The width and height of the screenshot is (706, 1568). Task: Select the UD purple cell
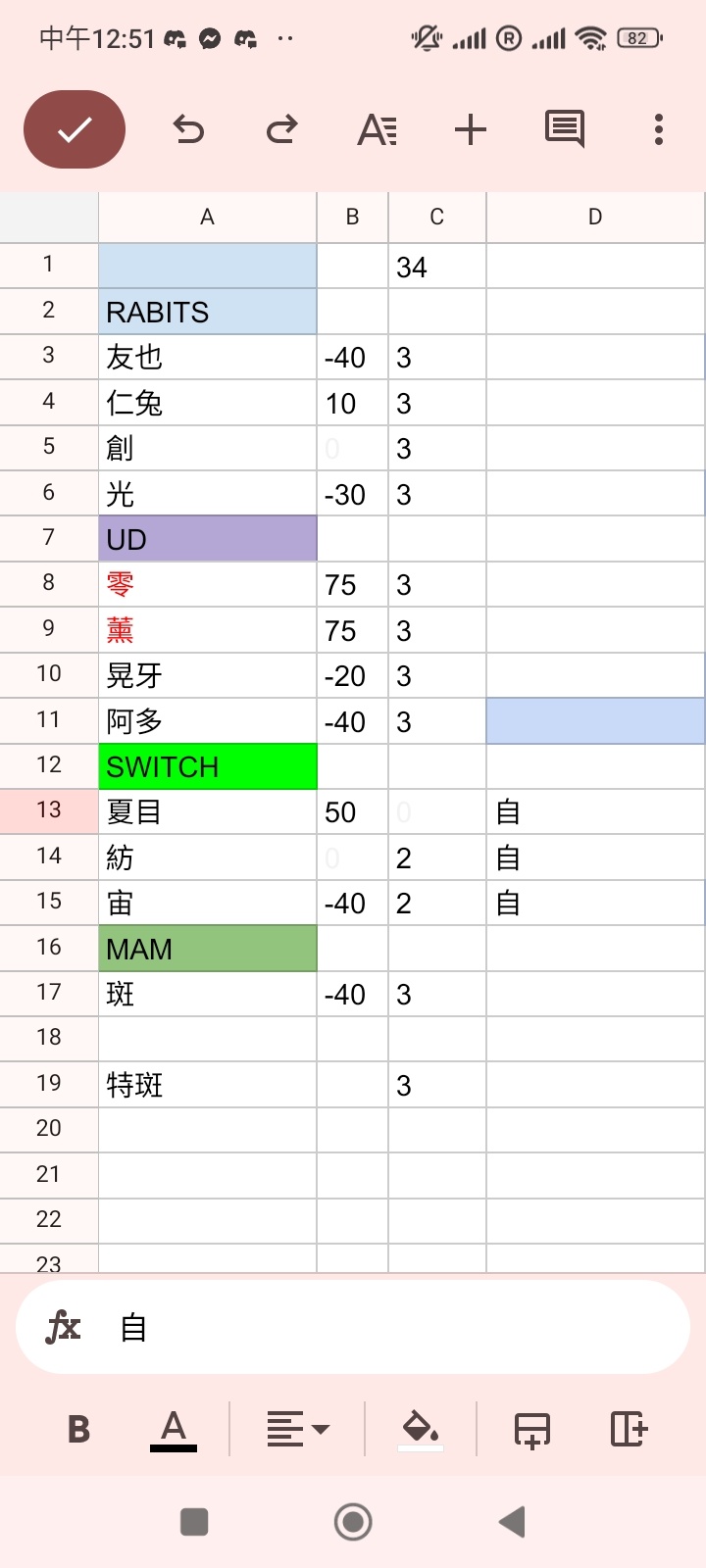click(x=208, y=539)
